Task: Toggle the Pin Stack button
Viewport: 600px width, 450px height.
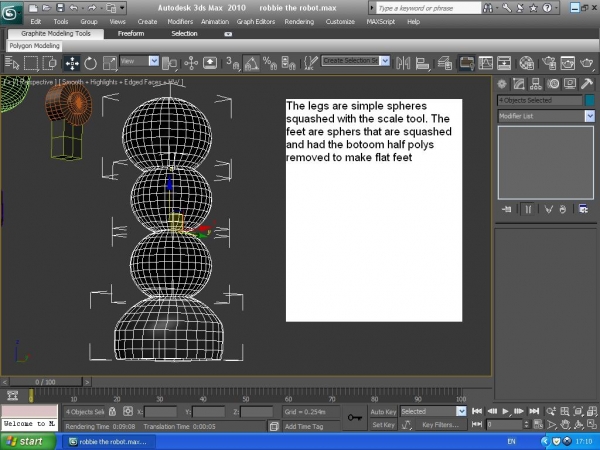Action: point(507,209)
